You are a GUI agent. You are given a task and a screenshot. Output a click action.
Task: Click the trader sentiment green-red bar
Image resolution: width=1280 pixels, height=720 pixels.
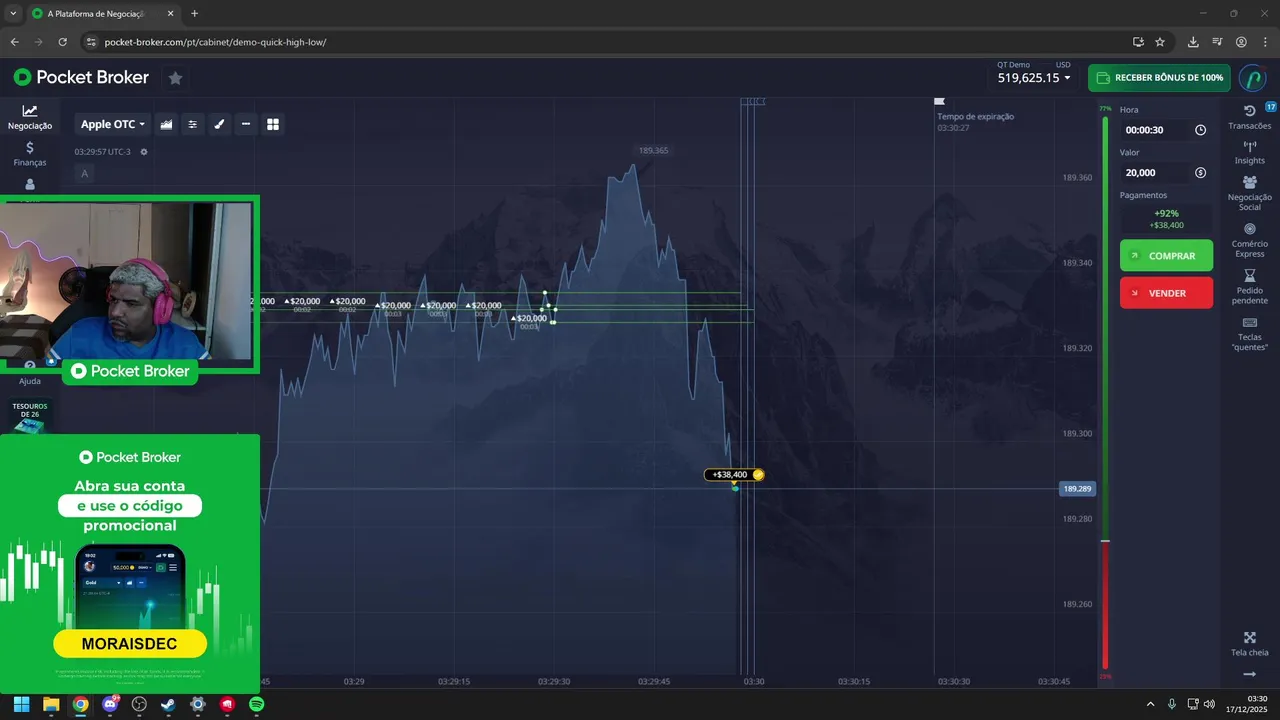point(1105,392)
